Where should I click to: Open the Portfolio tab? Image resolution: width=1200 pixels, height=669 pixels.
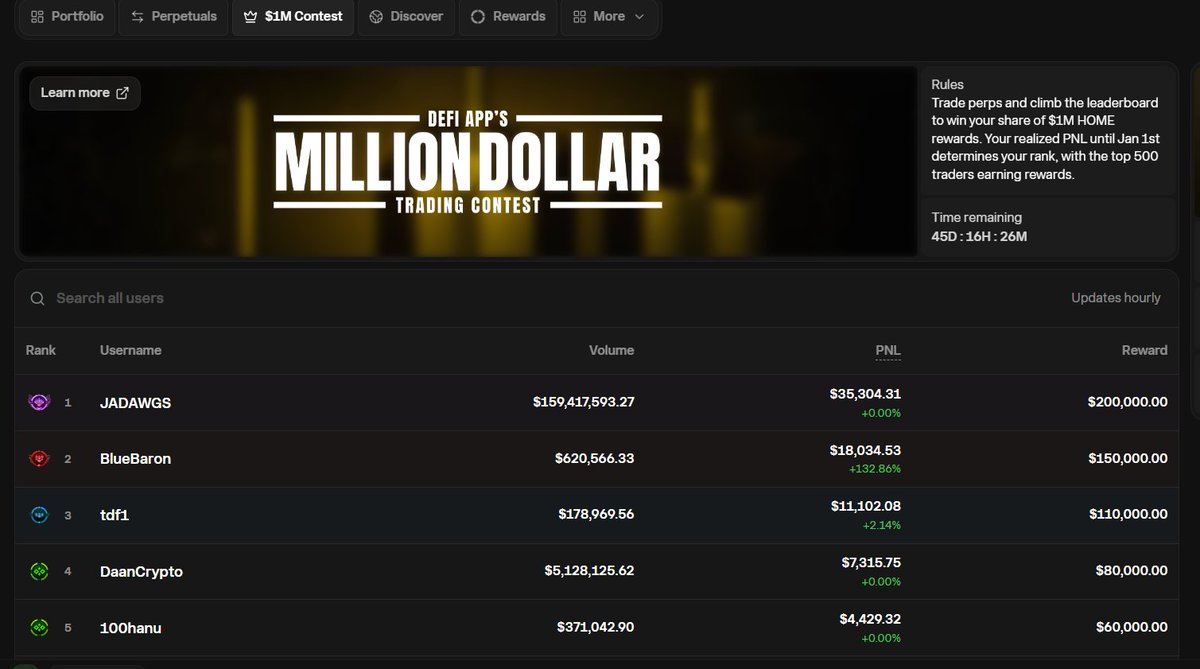[x=66, y=17]
